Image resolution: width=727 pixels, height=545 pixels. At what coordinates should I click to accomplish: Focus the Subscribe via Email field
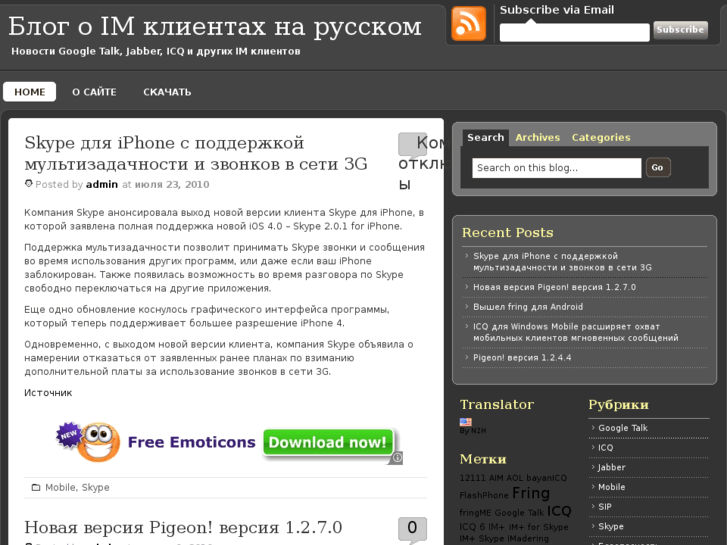coord(574,32)
